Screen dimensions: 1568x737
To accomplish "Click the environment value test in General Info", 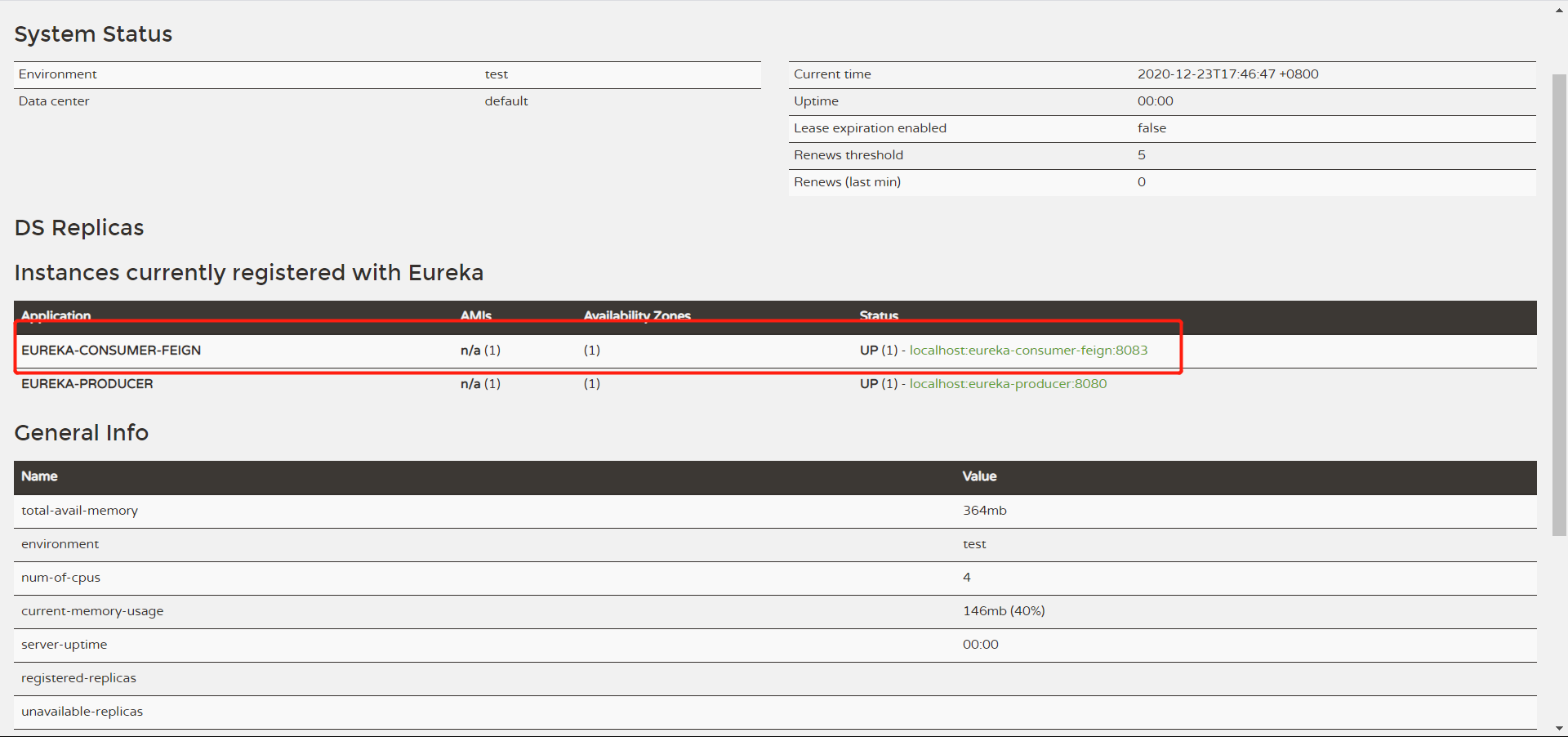I will coord(974,543).
